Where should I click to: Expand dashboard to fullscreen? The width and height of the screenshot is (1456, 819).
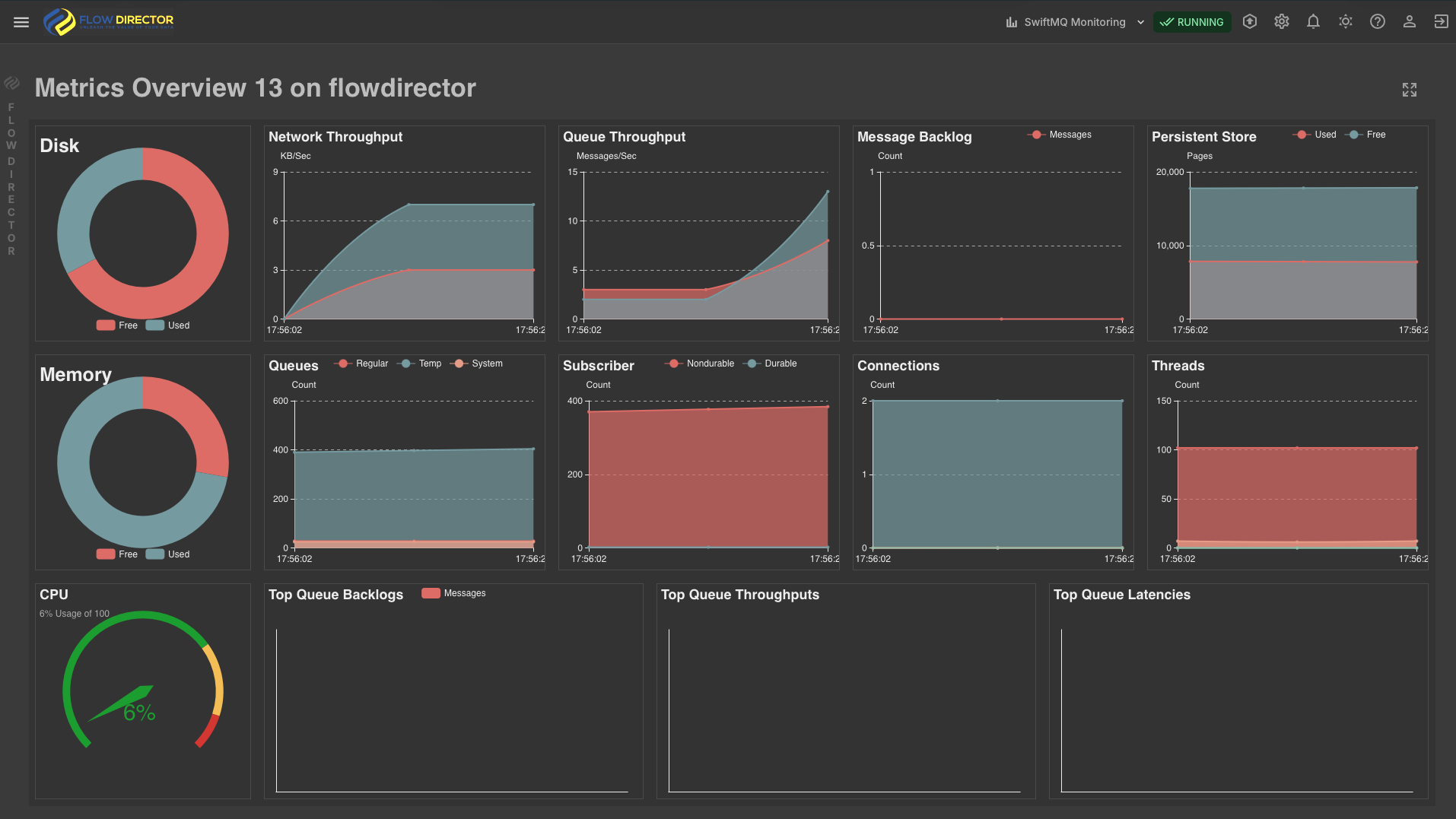(1409, 90)
